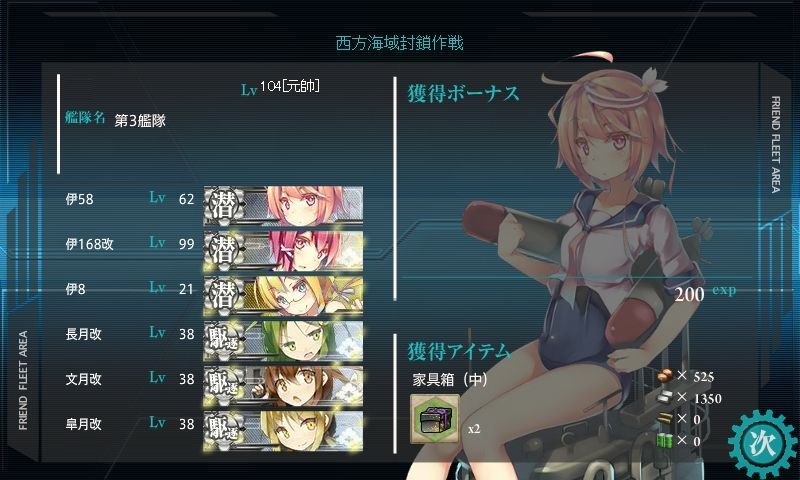Click the green bauxite resource icon
Viewport: 800px width, 480px height.
tap(664, 440)
